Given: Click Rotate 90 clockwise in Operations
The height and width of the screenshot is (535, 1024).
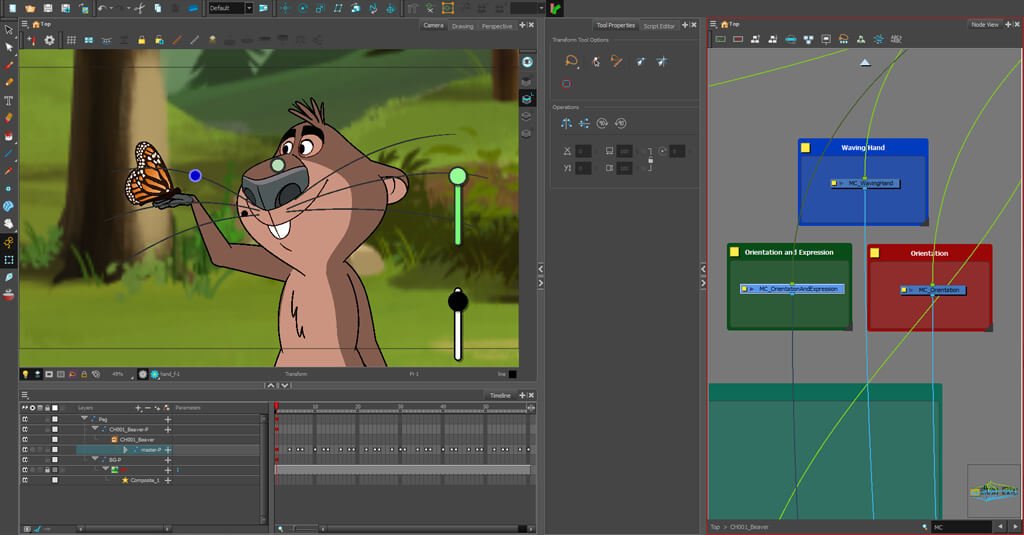Looking at the screenshot, I should [602, 123].
